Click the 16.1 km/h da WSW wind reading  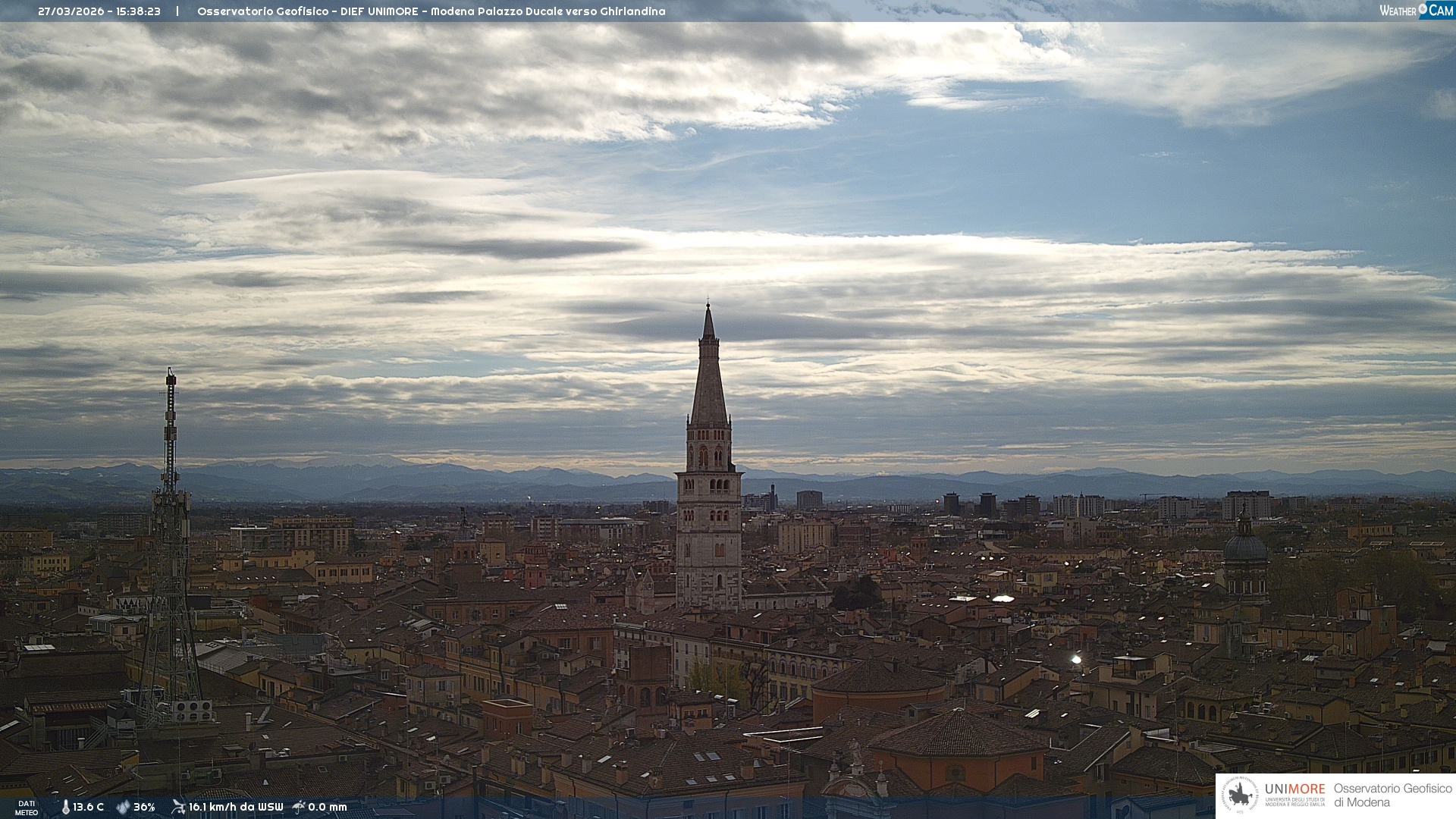pos(235,807)
